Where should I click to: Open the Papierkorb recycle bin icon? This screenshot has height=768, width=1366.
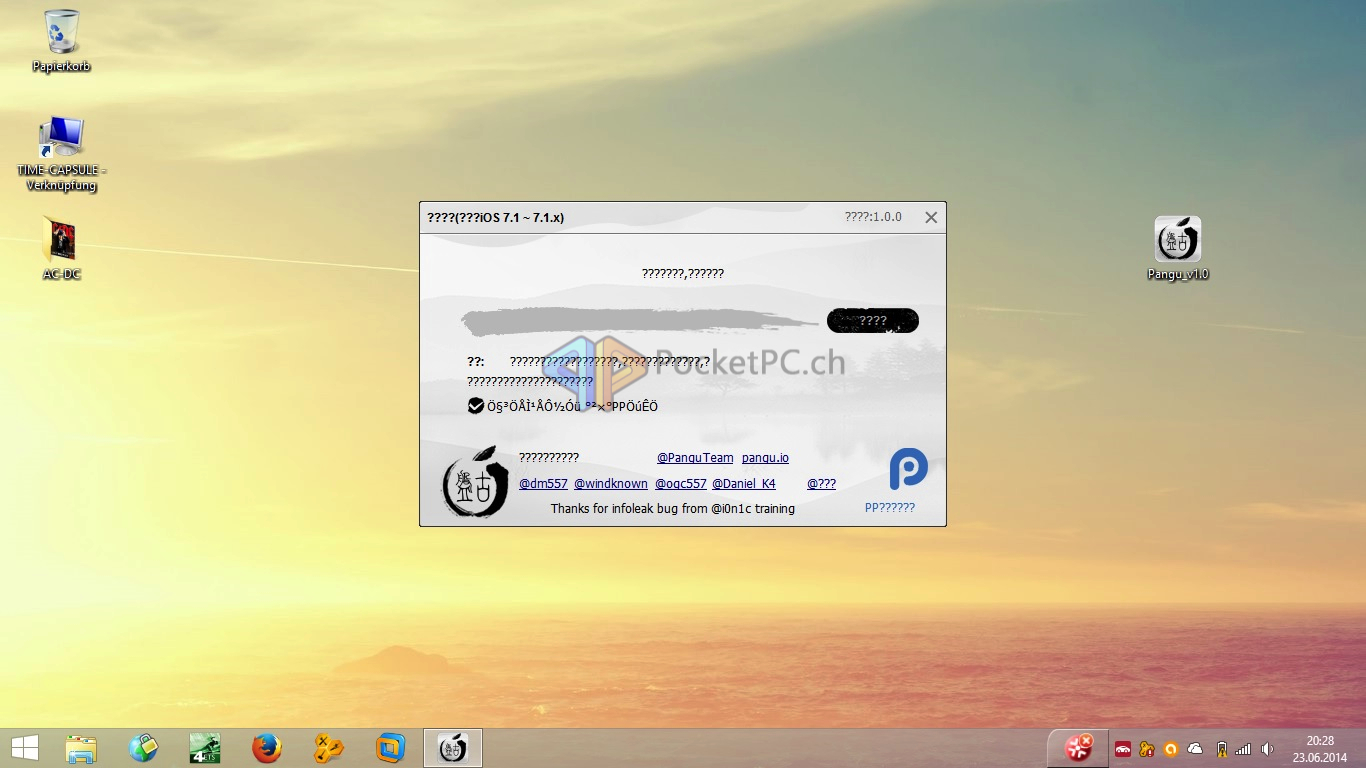click(62, 40)
